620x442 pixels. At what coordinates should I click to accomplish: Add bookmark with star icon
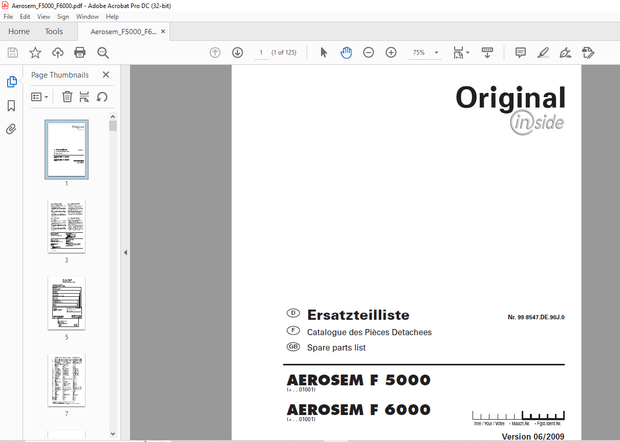(35, 53)
